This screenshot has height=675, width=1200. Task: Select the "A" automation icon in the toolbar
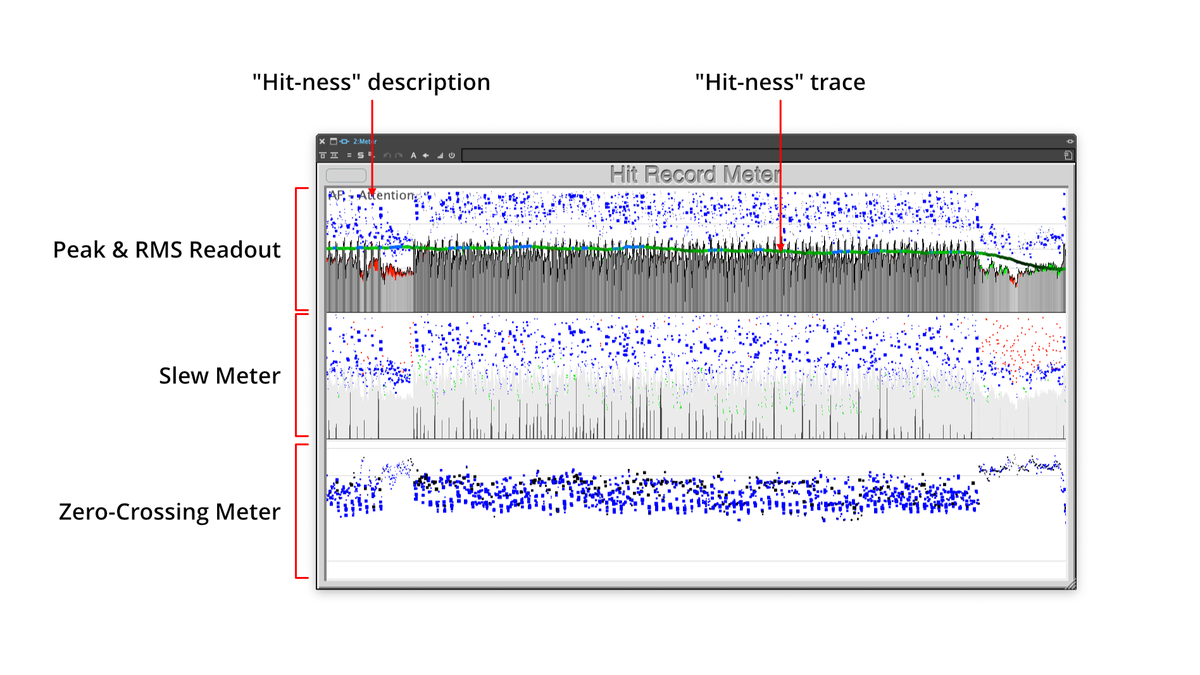[x=413, y=155]
